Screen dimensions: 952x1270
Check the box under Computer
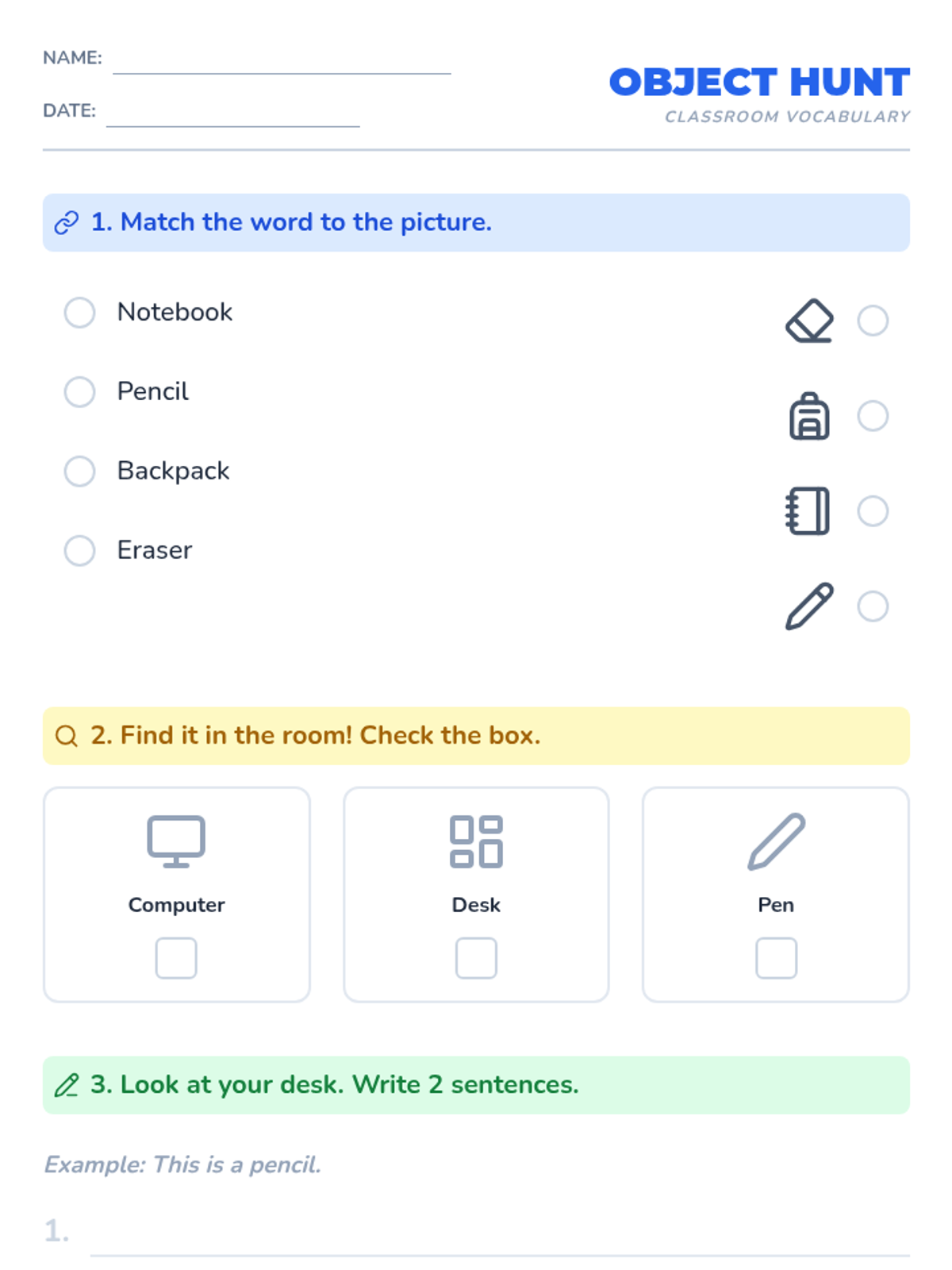coord(176,958)
